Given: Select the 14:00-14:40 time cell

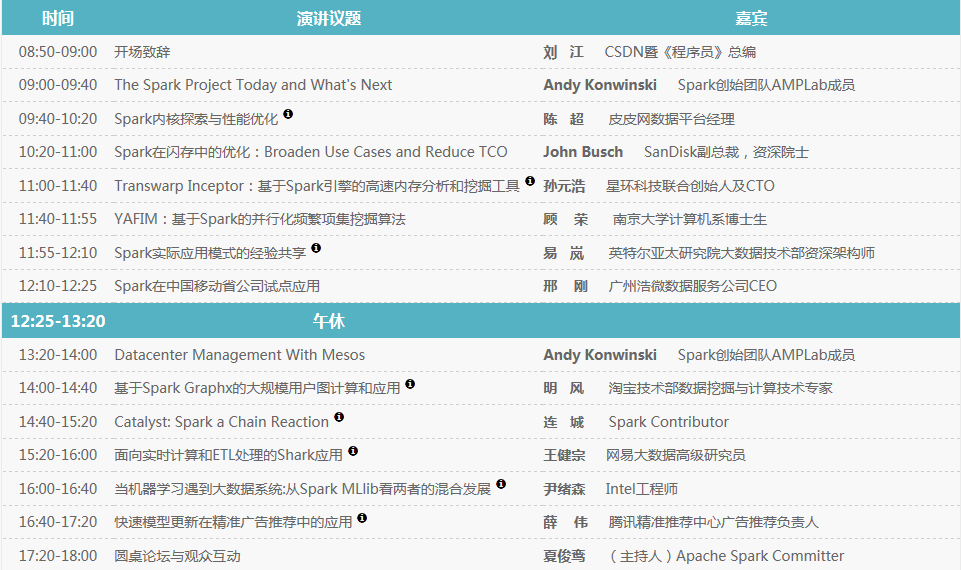Looking at the screenshot, I should coord(58,388).
